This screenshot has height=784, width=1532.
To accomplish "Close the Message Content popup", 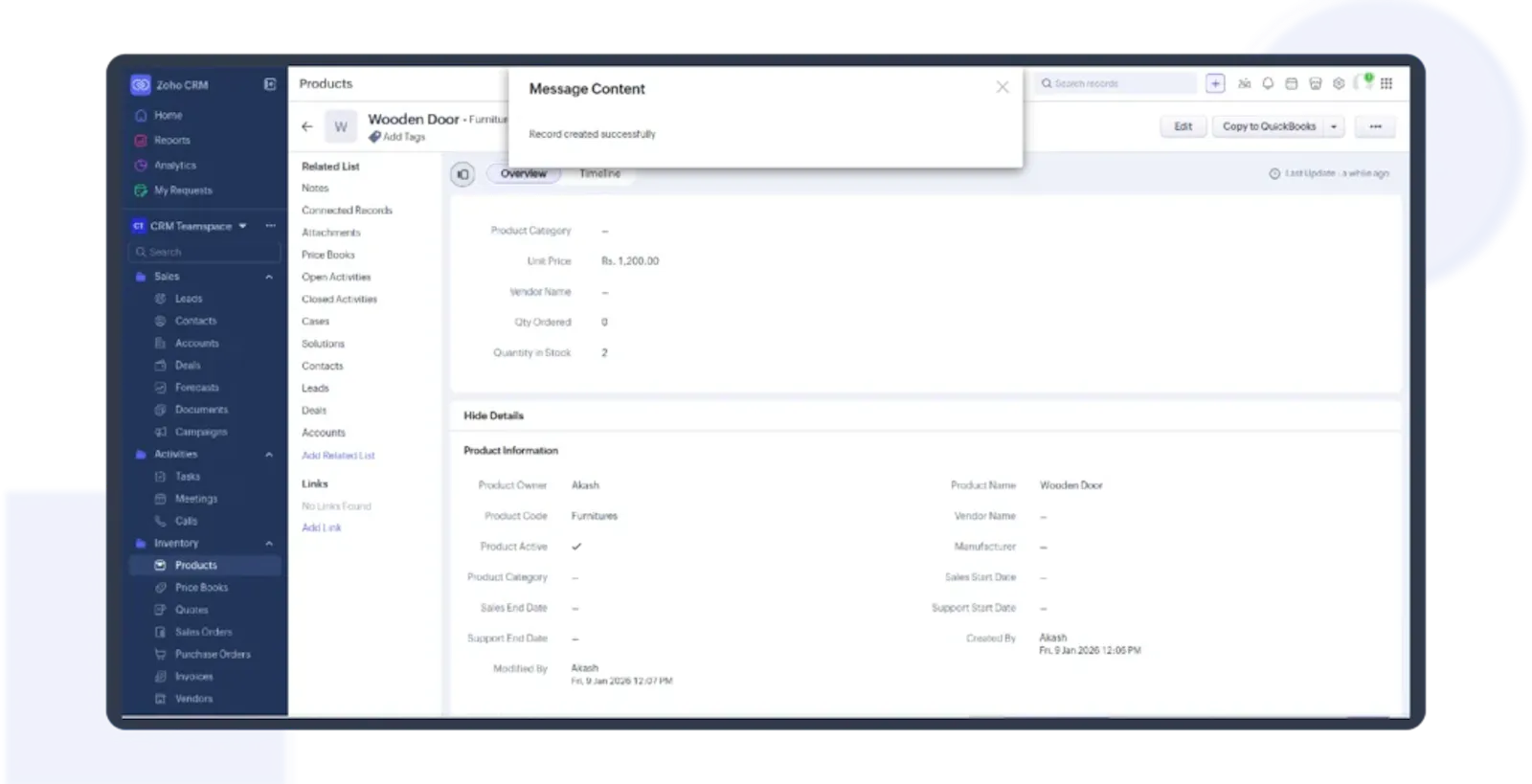I will tap(1003, 87).
